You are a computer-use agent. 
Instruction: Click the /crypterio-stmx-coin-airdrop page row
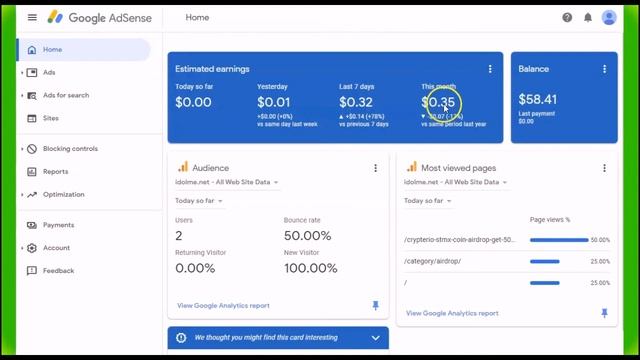pyautogui.click(x=507, y=240)
